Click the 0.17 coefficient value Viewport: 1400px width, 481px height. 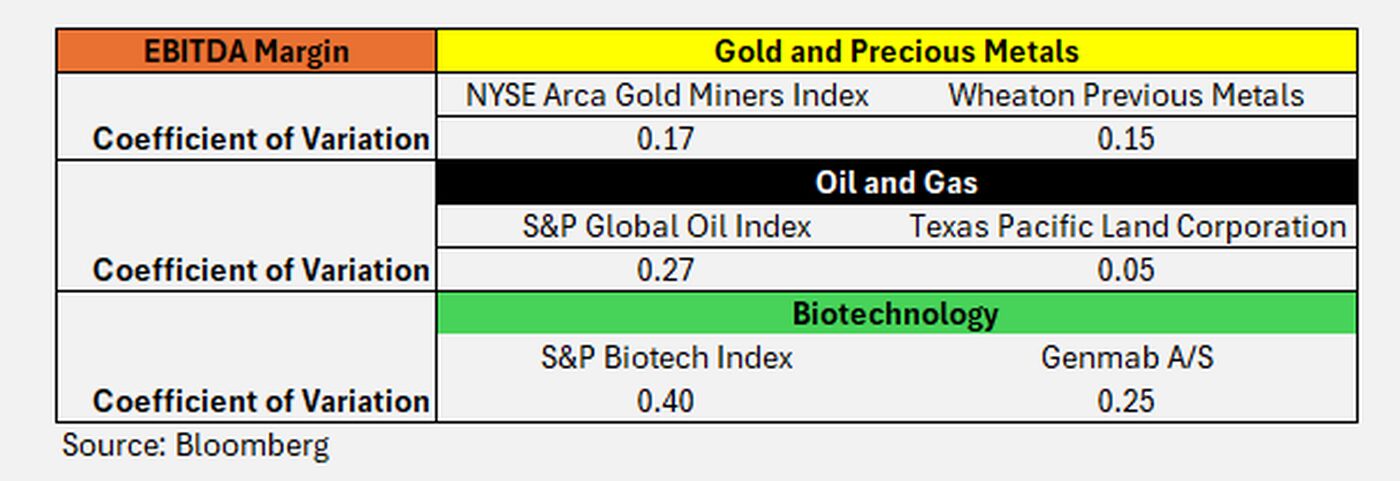tap(667, 138)
